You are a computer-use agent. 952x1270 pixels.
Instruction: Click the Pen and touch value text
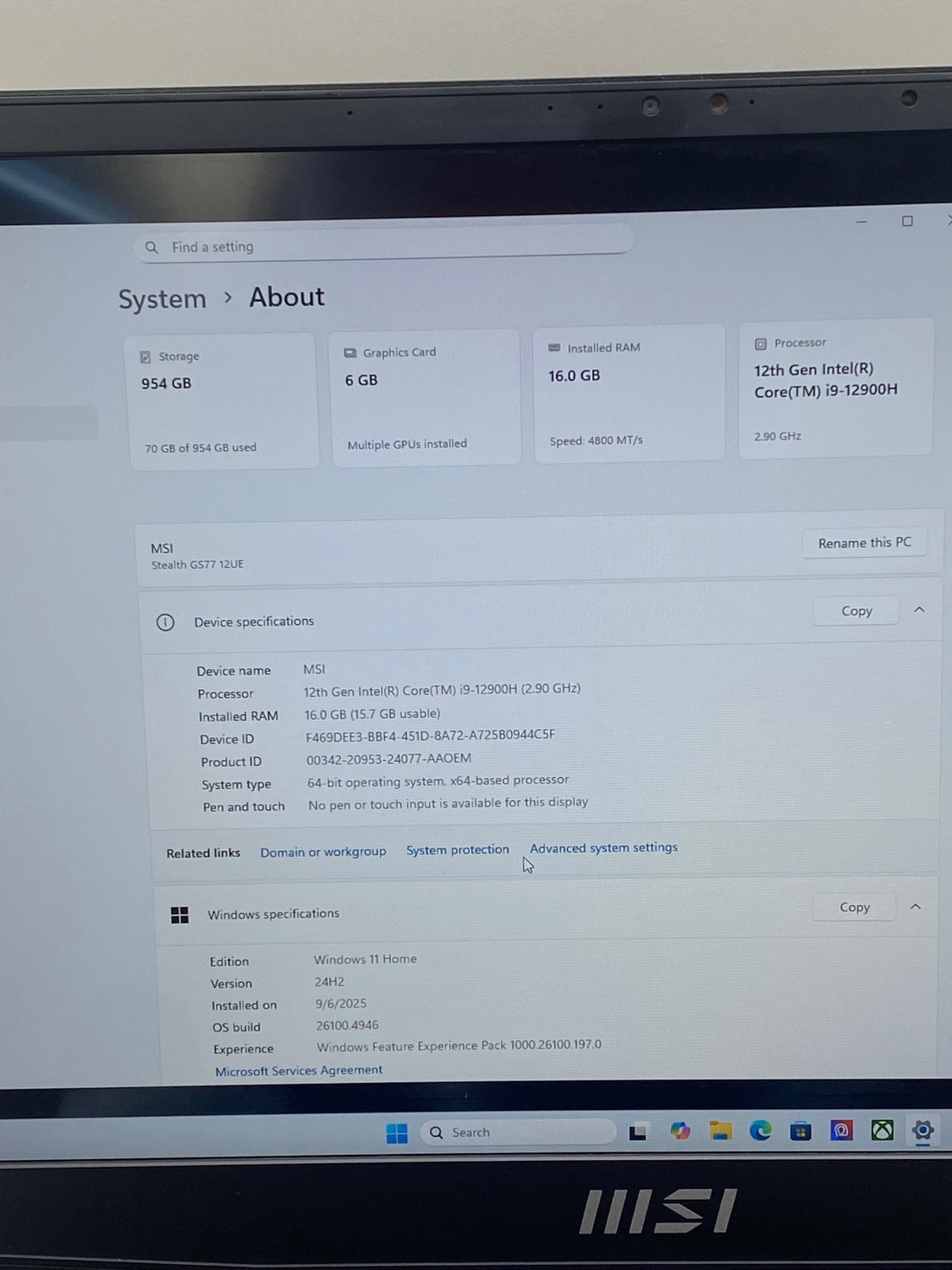tap(448, 803)
